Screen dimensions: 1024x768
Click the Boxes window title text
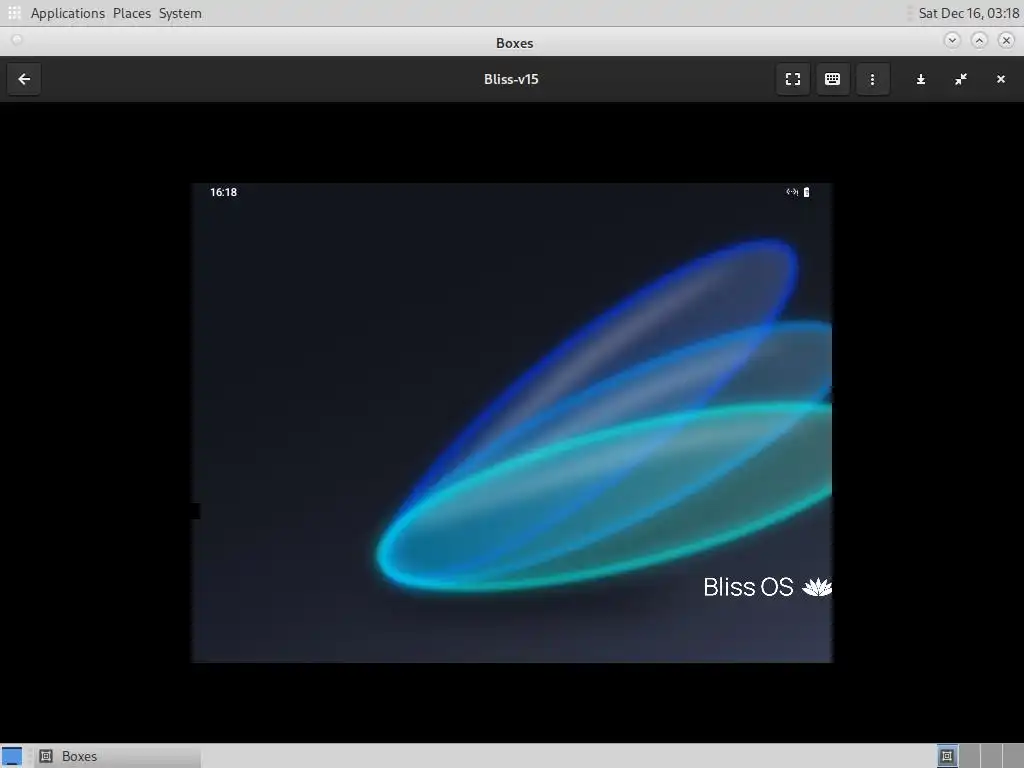(515, 43)
